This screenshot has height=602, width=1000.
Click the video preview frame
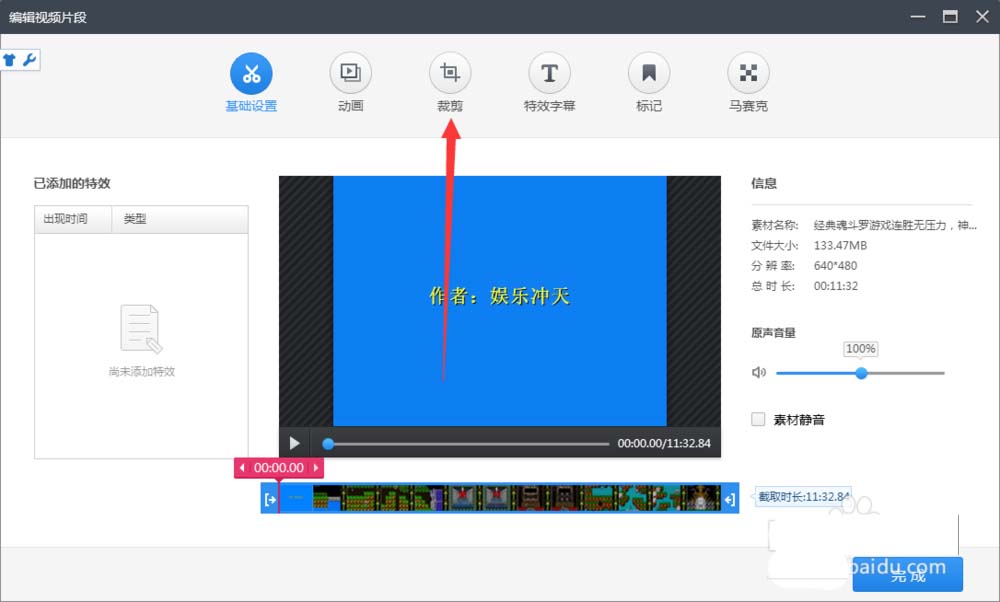[500, 301]
